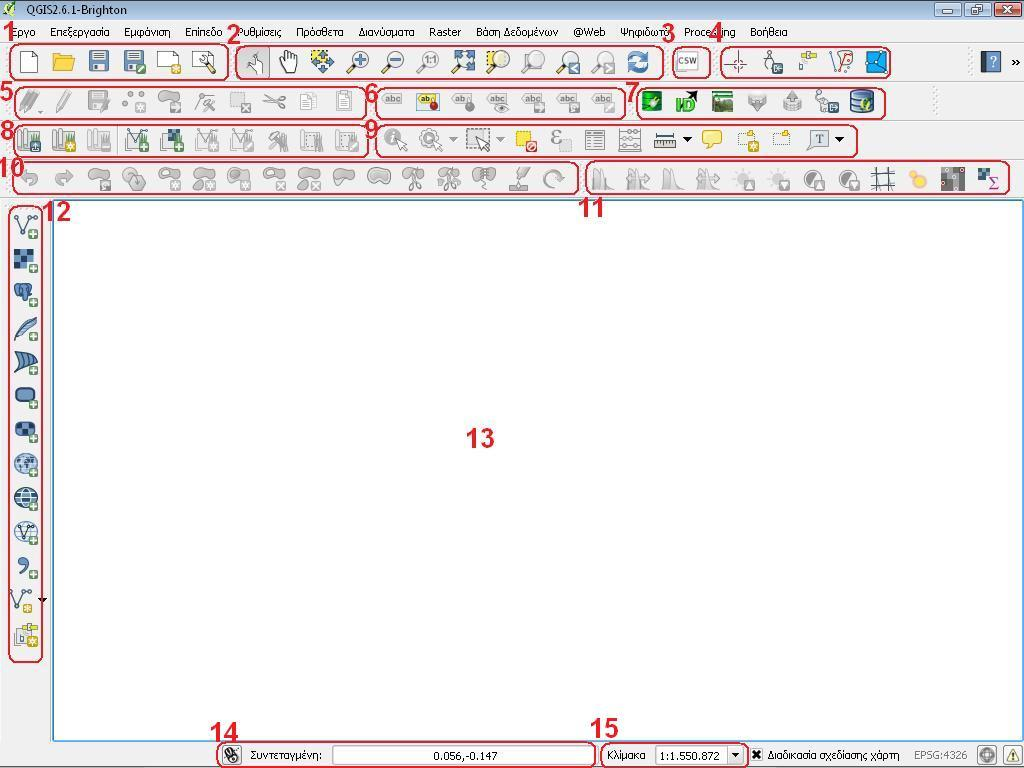
Task: Expand the measure tool dropdown arrow
Action: pos(687,139)
